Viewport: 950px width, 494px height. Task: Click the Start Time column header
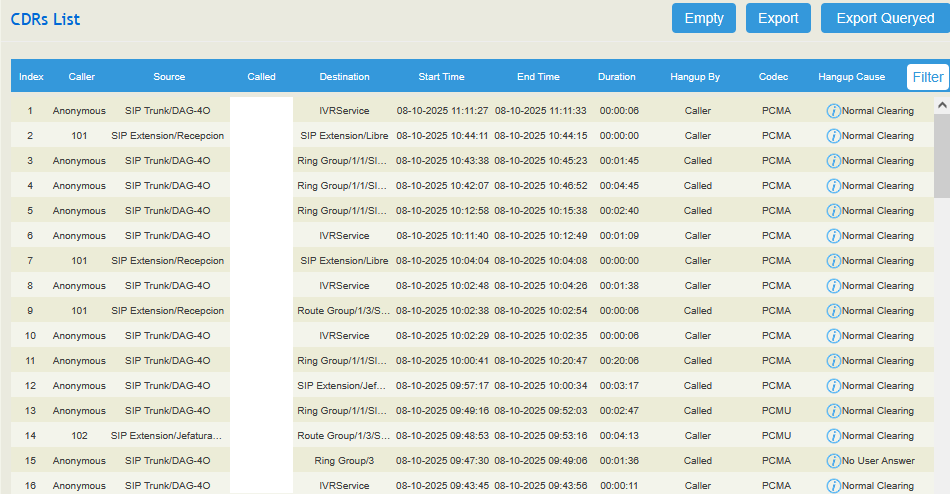pos(441,77)
